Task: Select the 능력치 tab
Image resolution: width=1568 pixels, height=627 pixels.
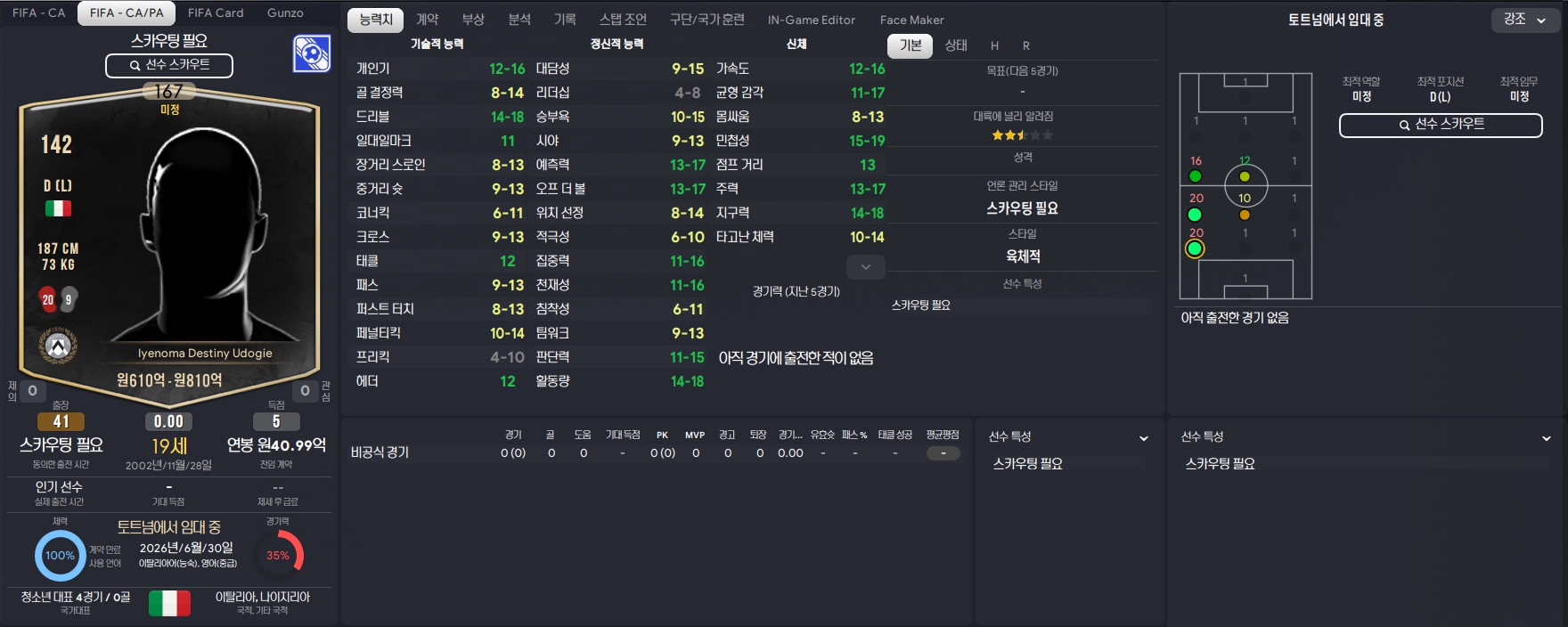Action: click(375, 20)
